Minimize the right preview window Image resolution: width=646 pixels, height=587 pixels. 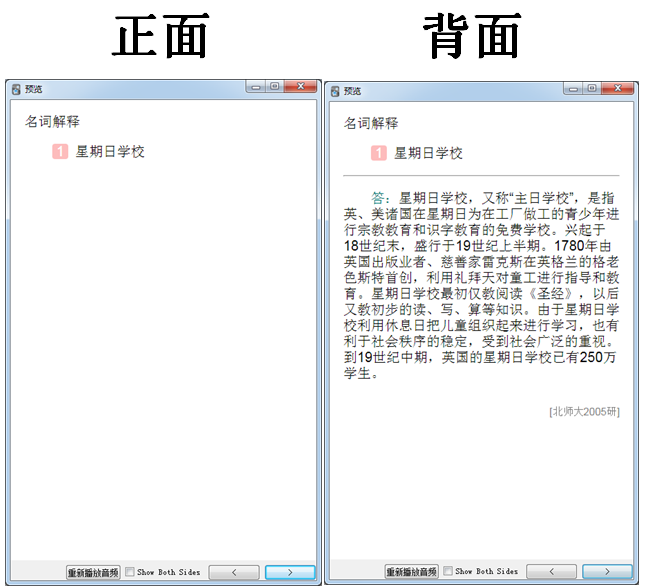tap(573, 88)
